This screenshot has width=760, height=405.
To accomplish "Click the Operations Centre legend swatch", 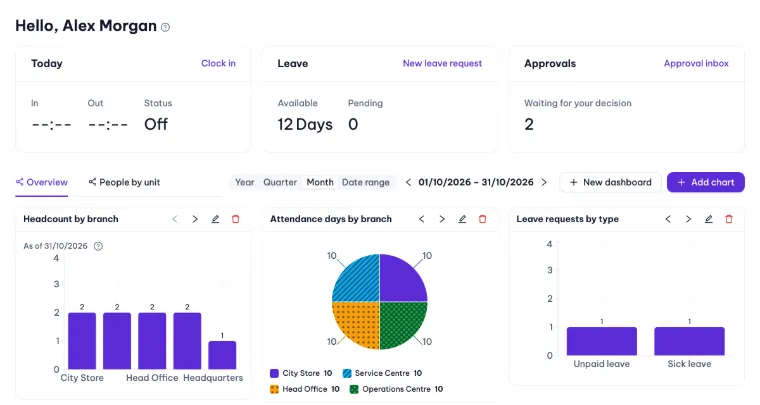I will (354, 389).
